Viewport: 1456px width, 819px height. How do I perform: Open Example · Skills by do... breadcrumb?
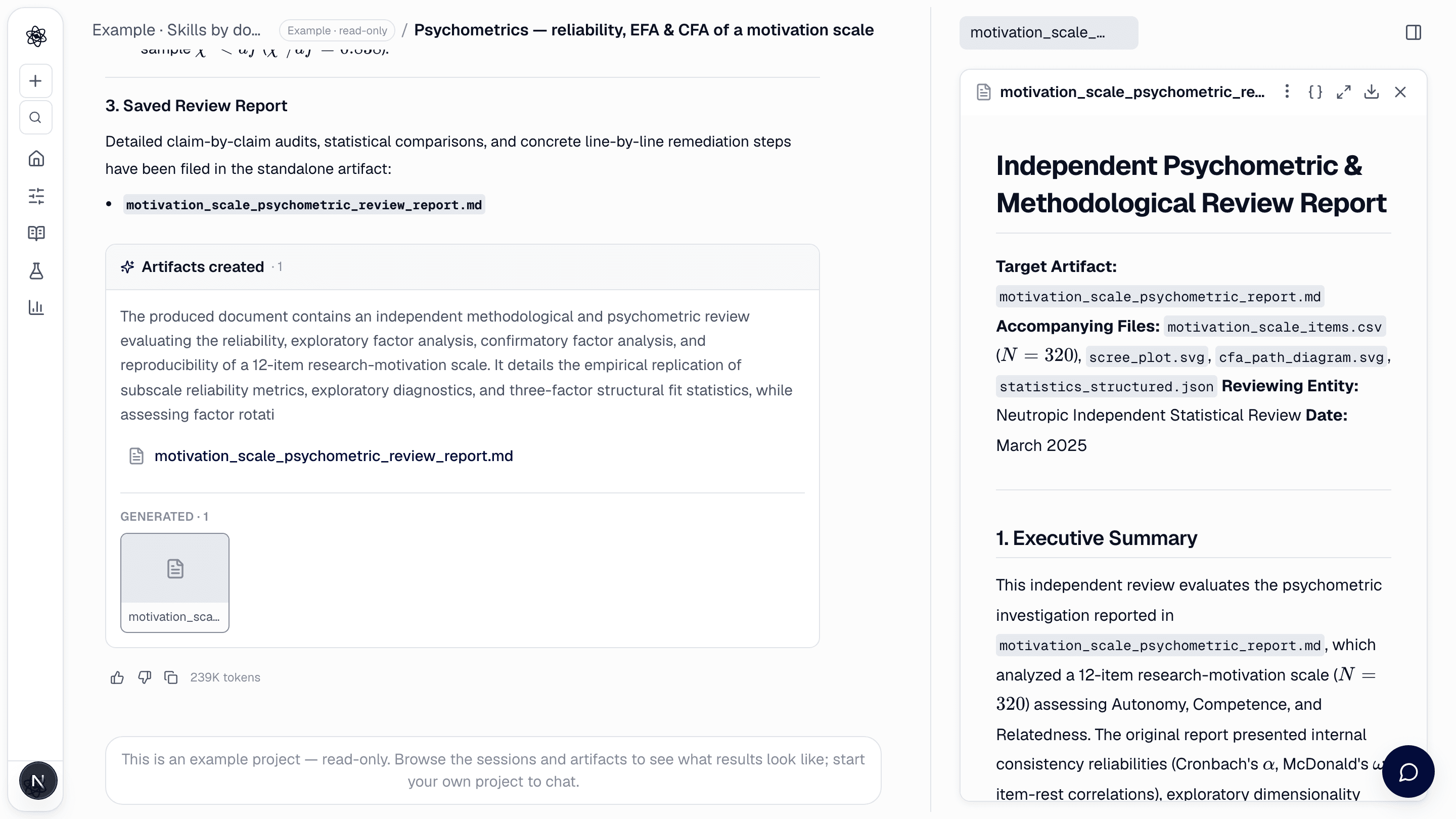[x=176, y=30]
